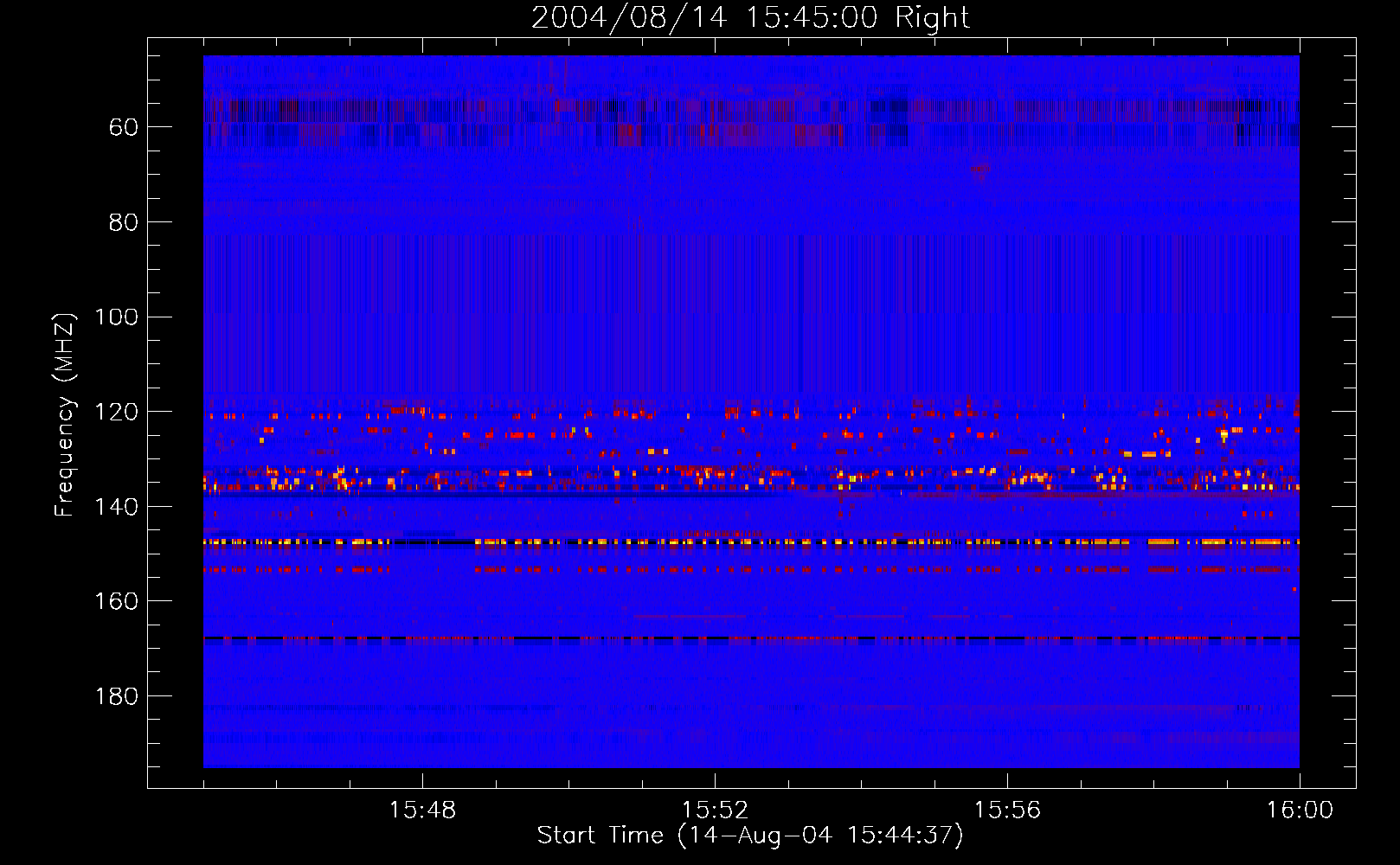1400x865 pixels.
Task: Select the 60 frequency tick label
Action: pos(124,128)
